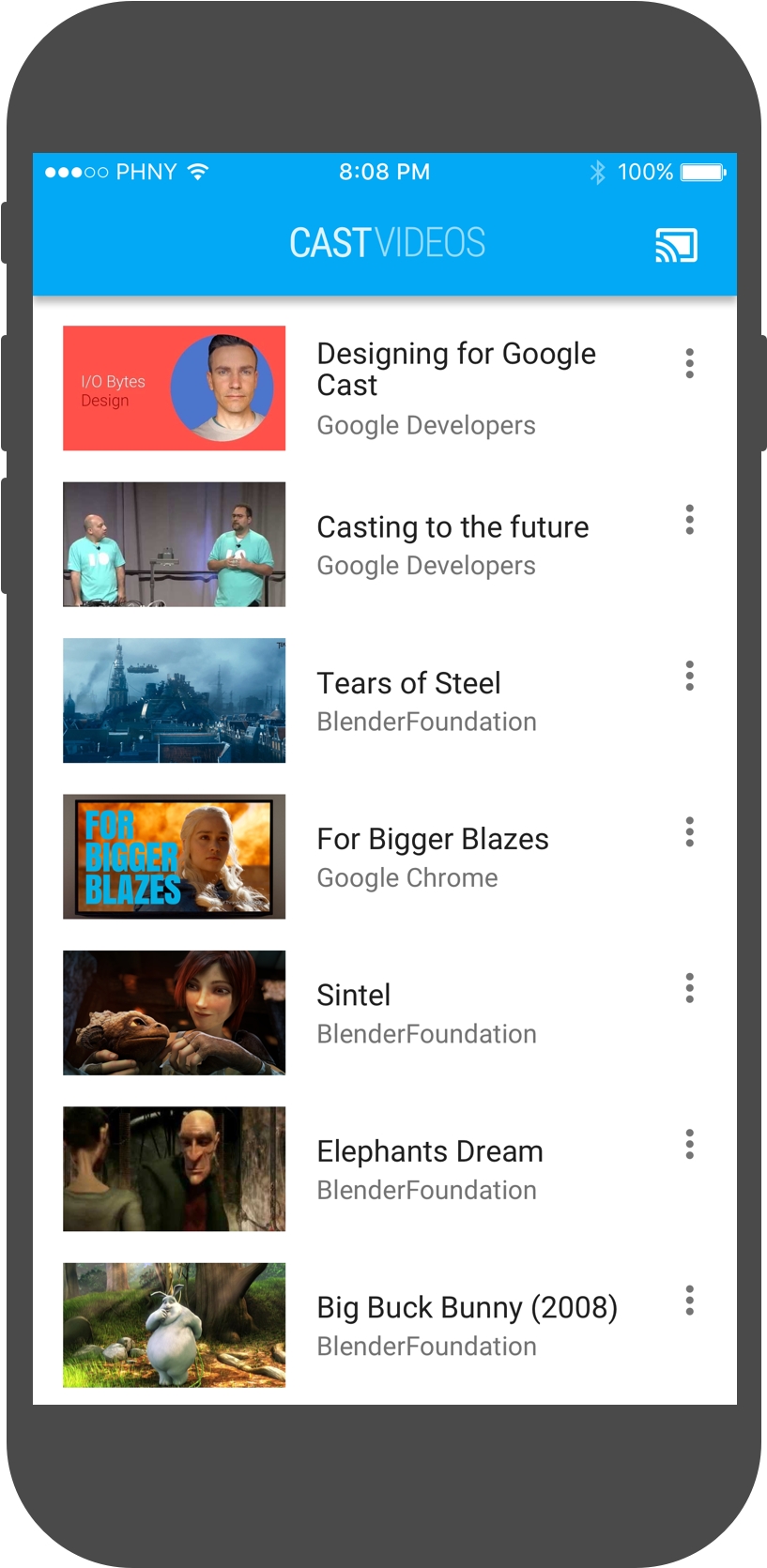The height and width of the screenshot is (1568, 767).
Task: Tap the battery indicator in status bar
Action: click(702, 173)
